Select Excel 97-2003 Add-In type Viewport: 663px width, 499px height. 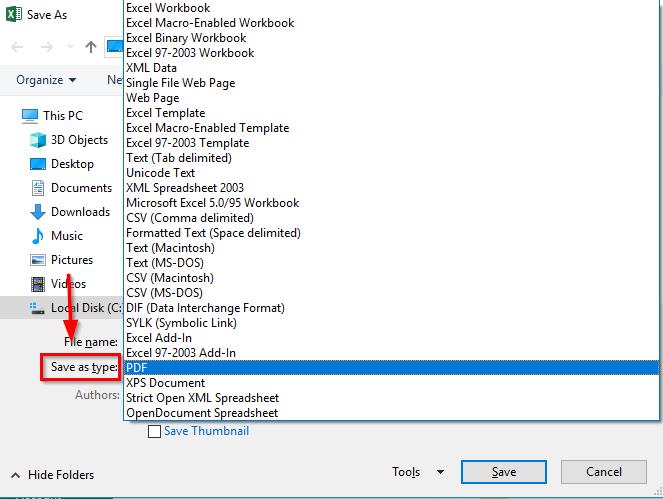392,353
